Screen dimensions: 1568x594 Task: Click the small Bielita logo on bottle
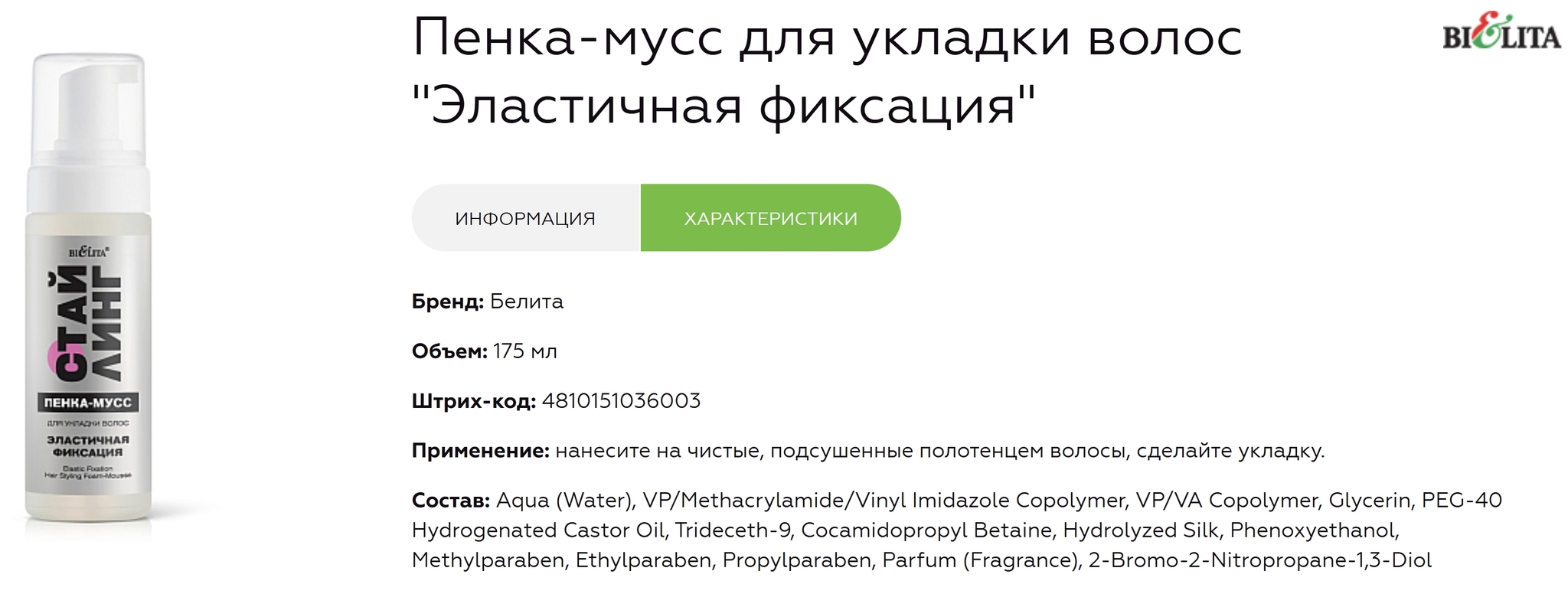90,251
